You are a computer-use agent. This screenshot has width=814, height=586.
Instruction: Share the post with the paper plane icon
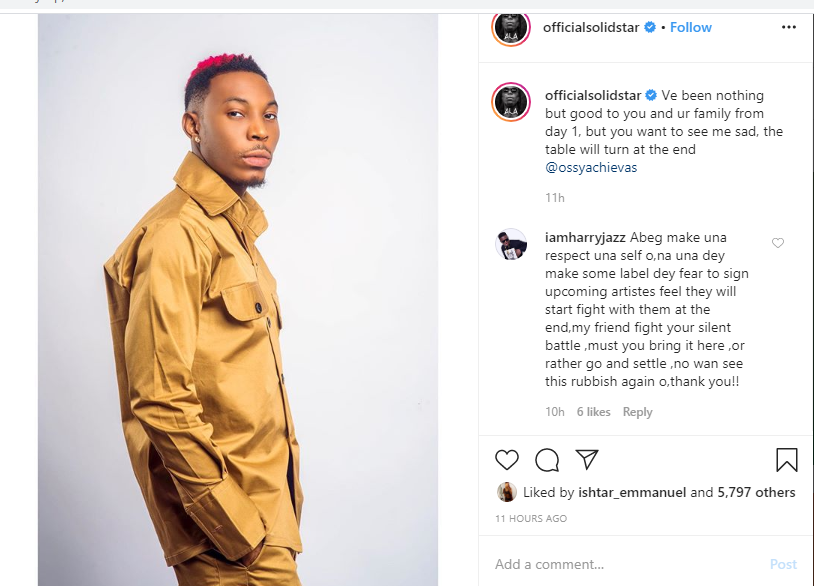tap(587, 460)
